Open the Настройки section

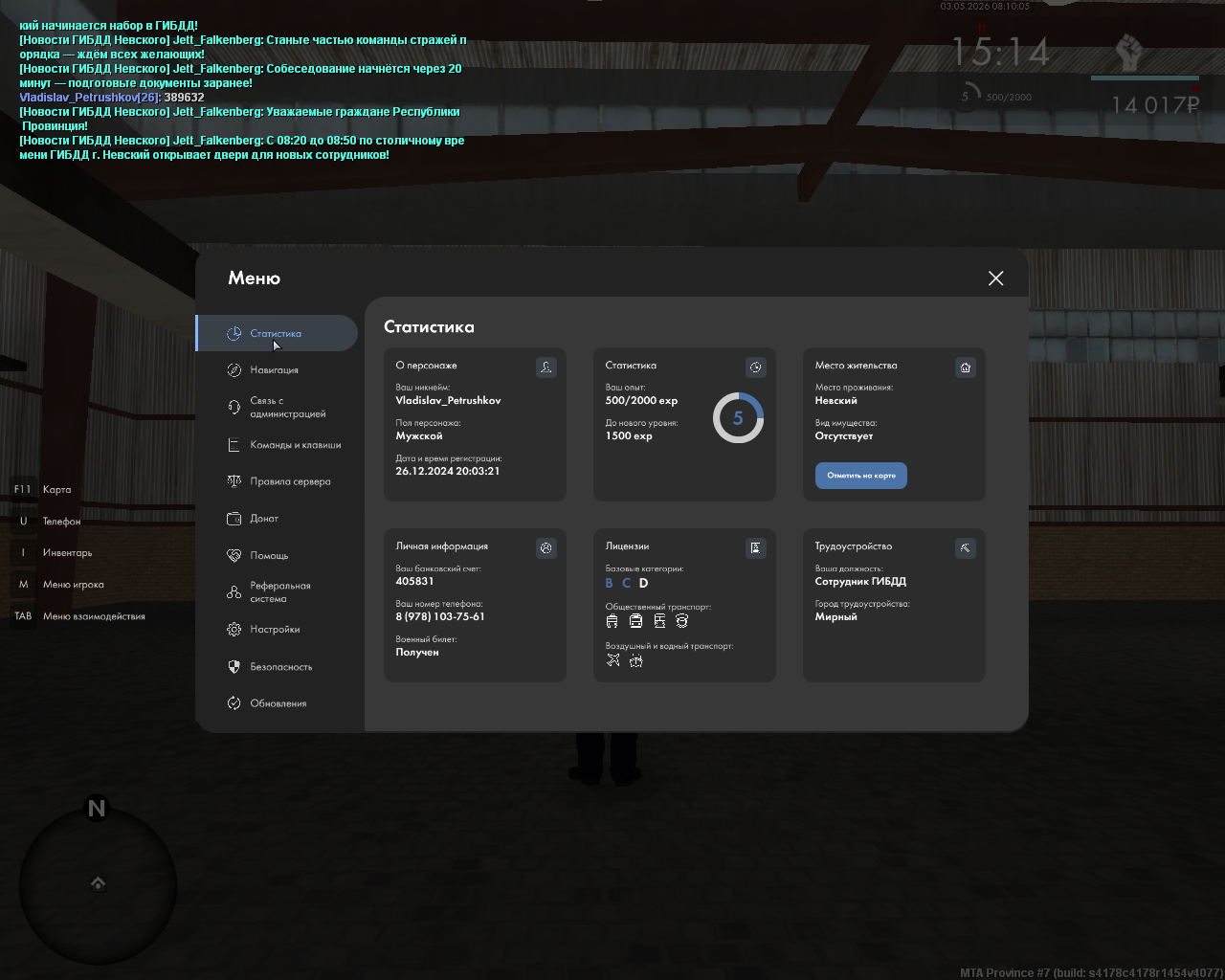tap(277, 630)
